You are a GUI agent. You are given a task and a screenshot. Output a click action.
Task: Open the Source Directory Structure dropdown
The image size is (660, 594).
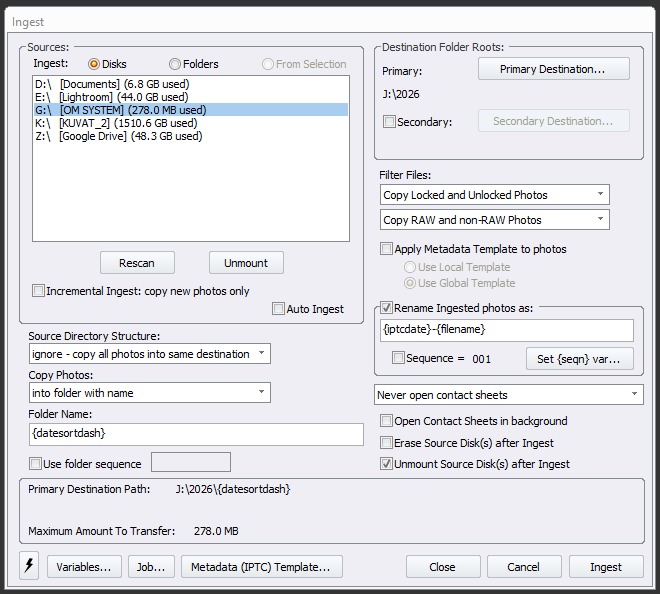pyautogui.click(x=149, y=354)
